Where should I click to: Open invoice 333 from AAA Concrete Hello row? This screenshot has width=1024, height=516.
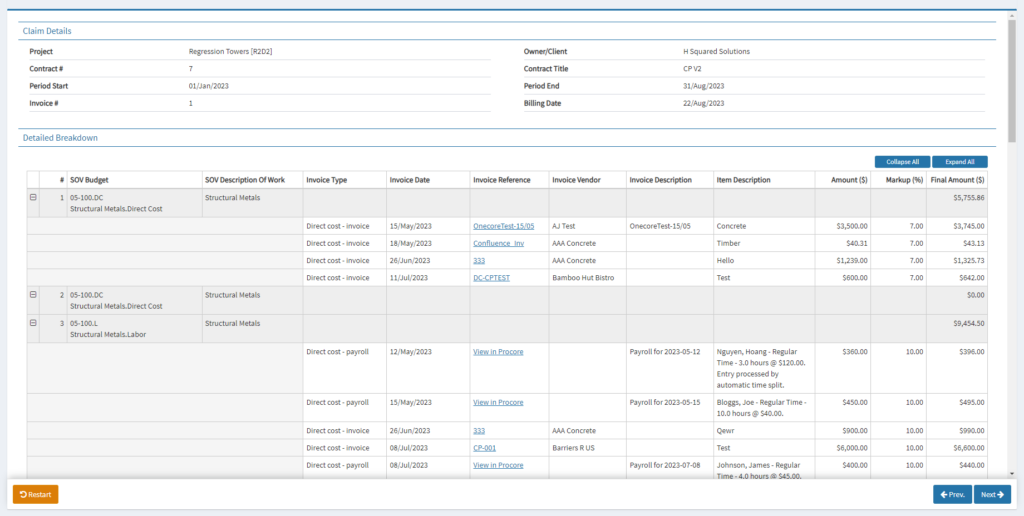point(479,260)
